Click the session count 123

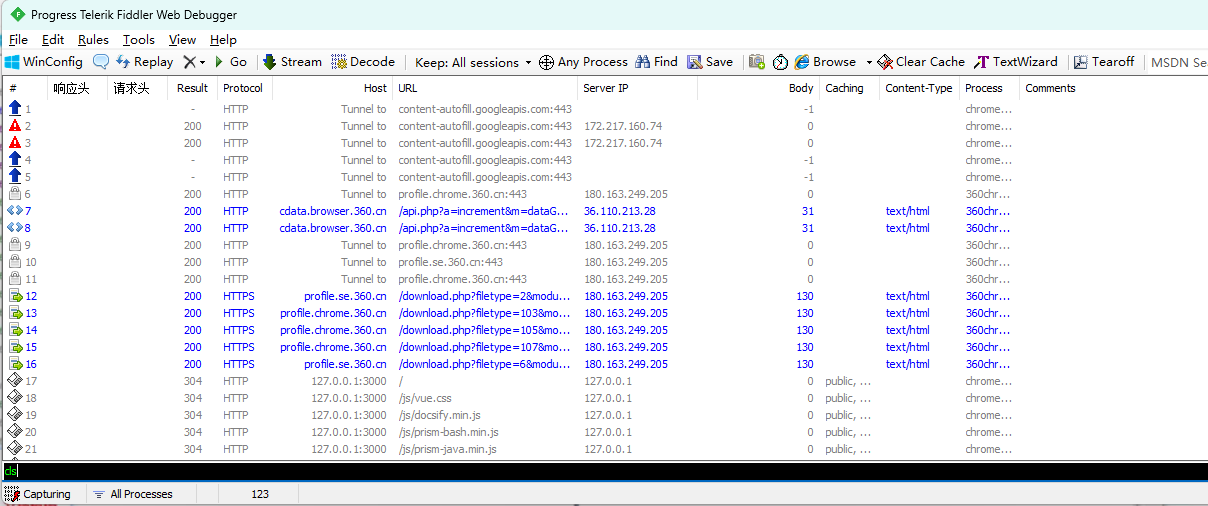point(260,494)
